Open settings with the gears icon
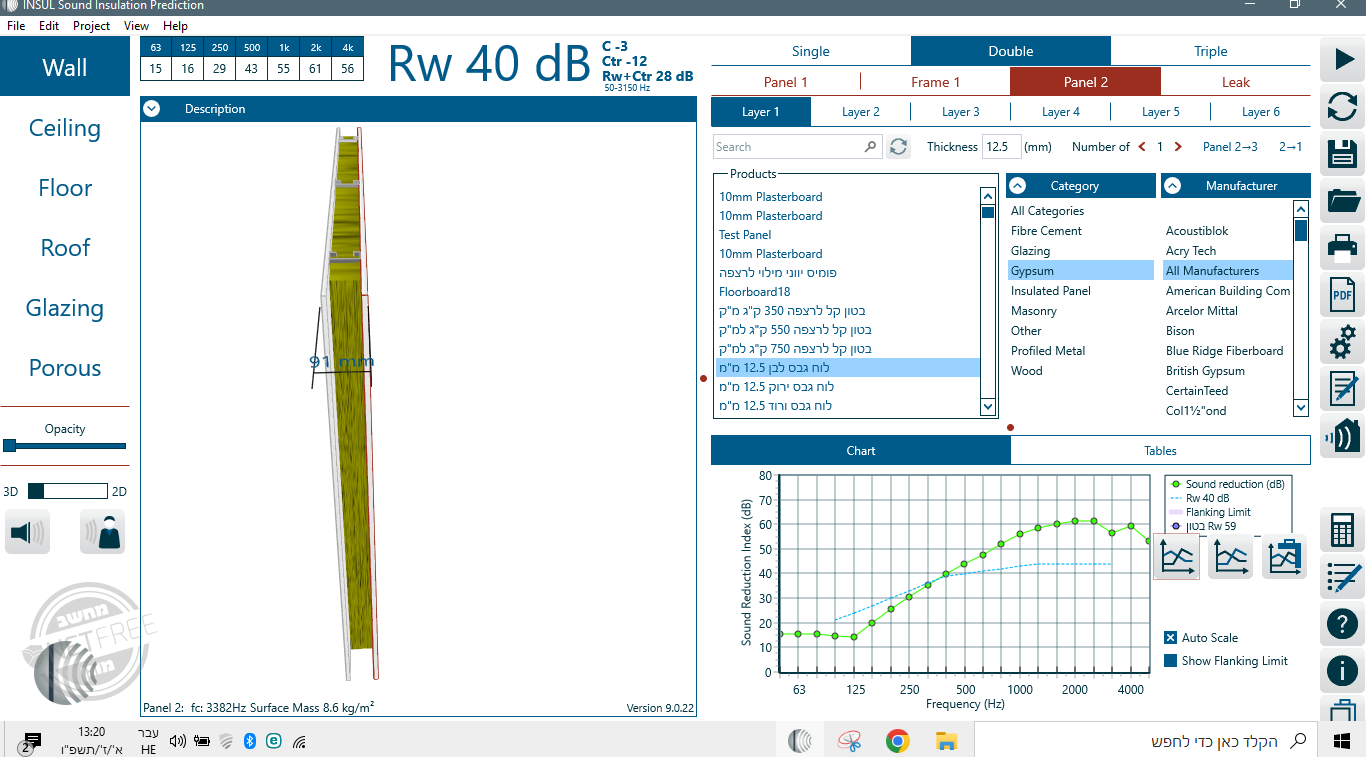The height and width of the screenshot is (757, 1366). point(1342,342)
